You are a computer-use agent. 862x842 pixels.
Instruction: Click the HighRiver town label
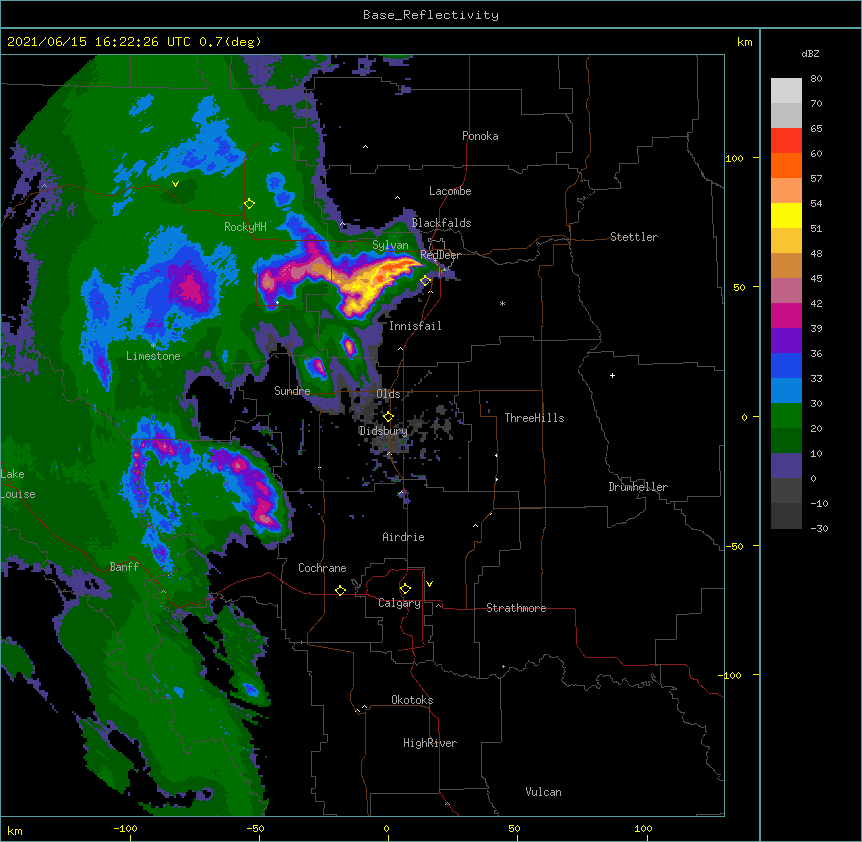pyautogui.click(x=430, y=743)
